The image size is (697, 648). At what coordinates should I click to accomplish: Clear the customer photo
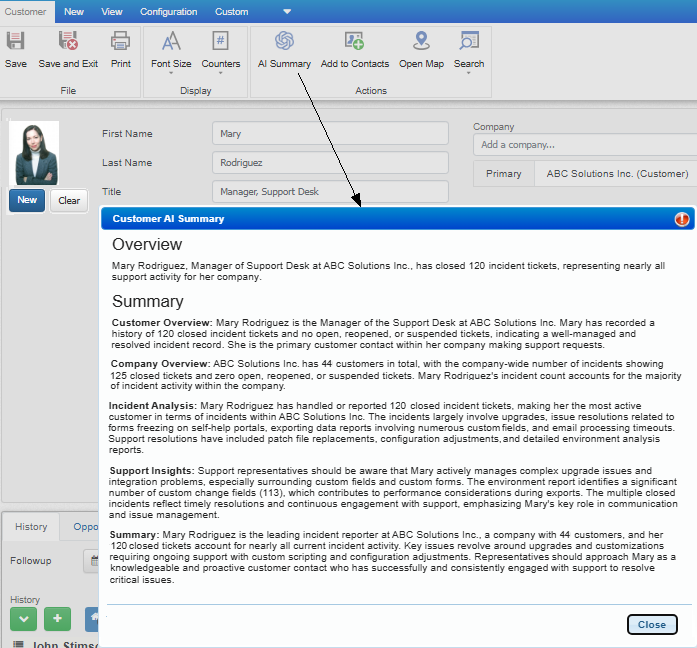click(x=69, y=200)
